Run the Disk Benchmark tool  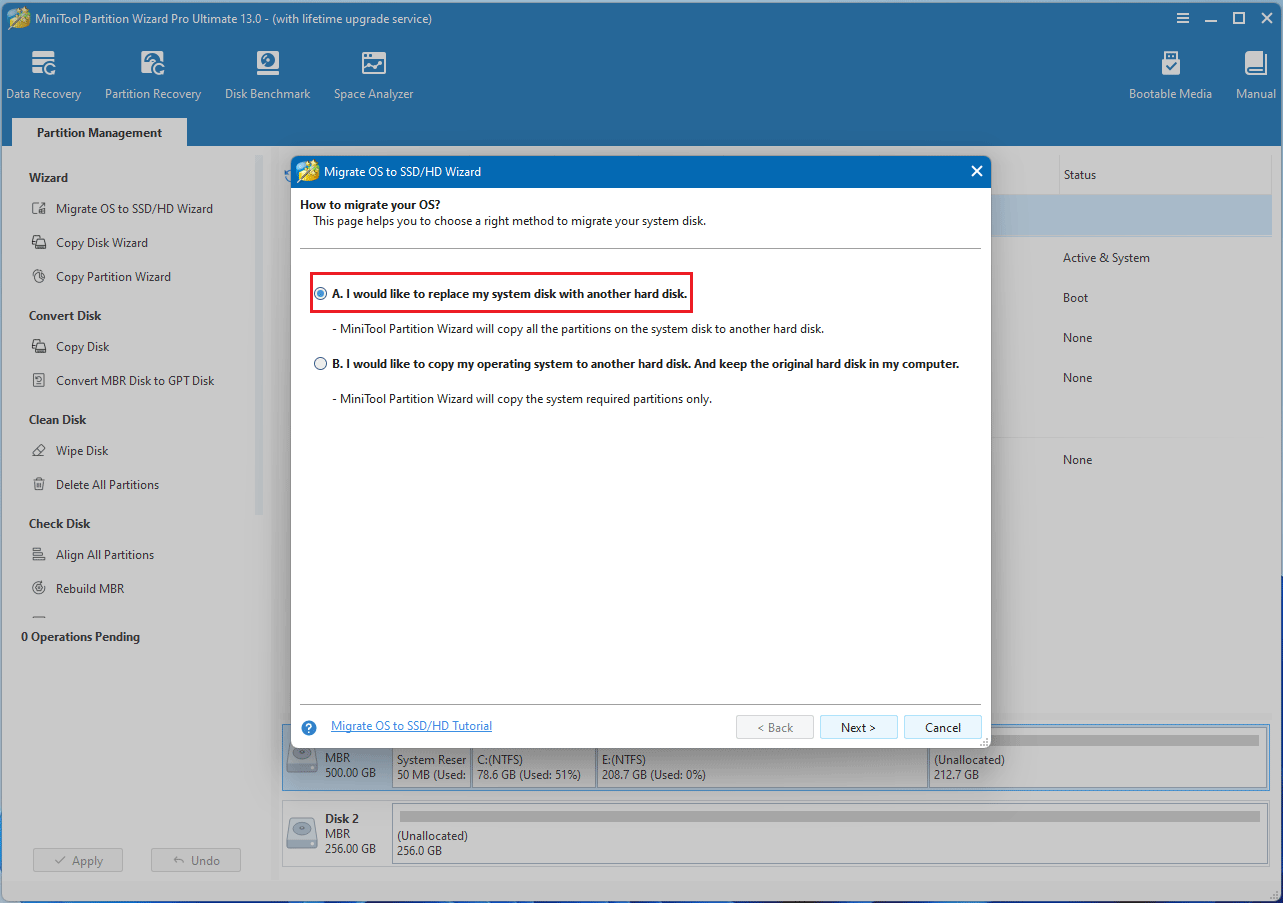pyautogui.click(x=267, y=72)
